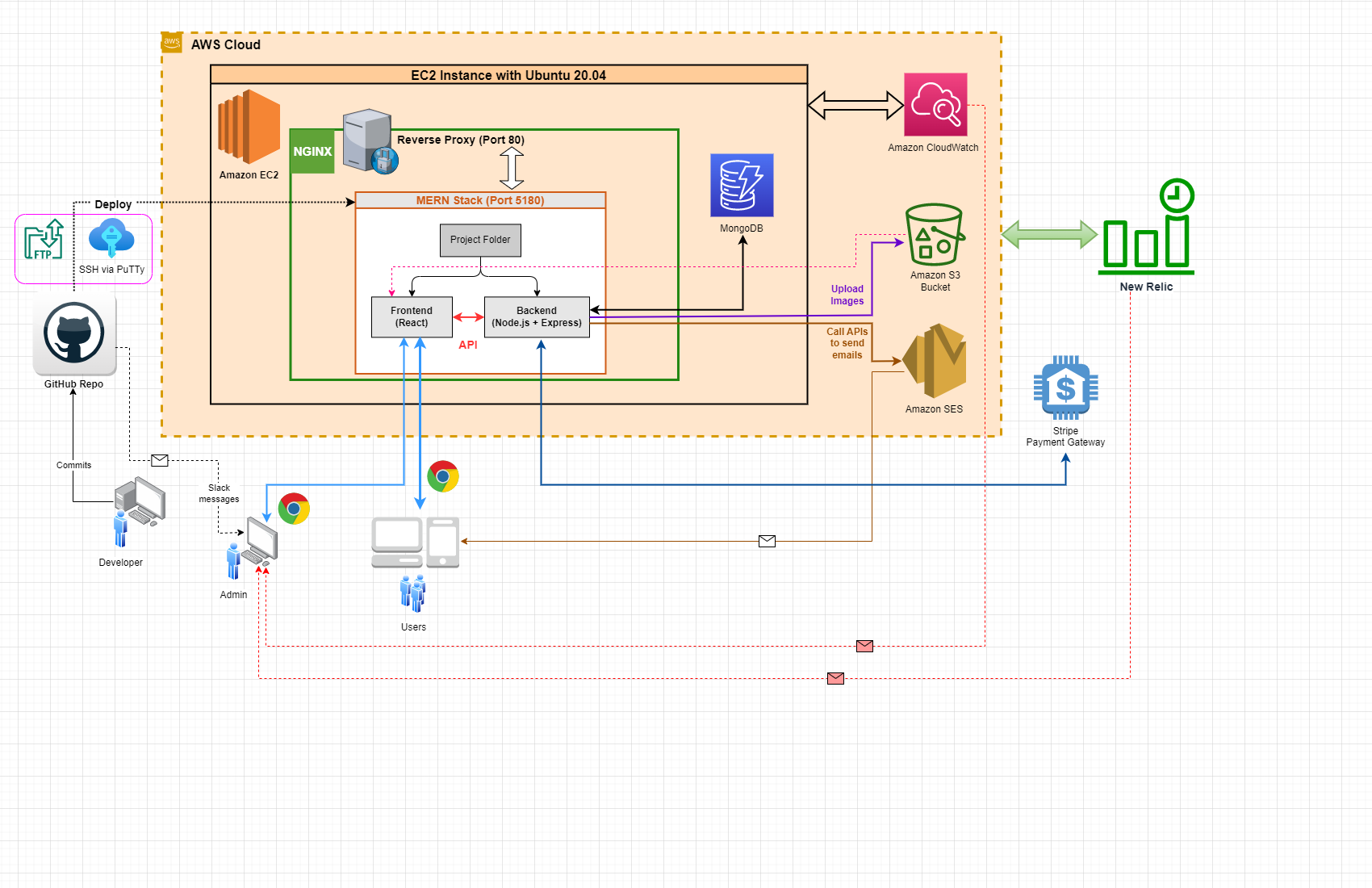The height and width of the screenshot is (888, 1372).
Task: Select the Frontend (React) box
Action: (x=412, y=316)
